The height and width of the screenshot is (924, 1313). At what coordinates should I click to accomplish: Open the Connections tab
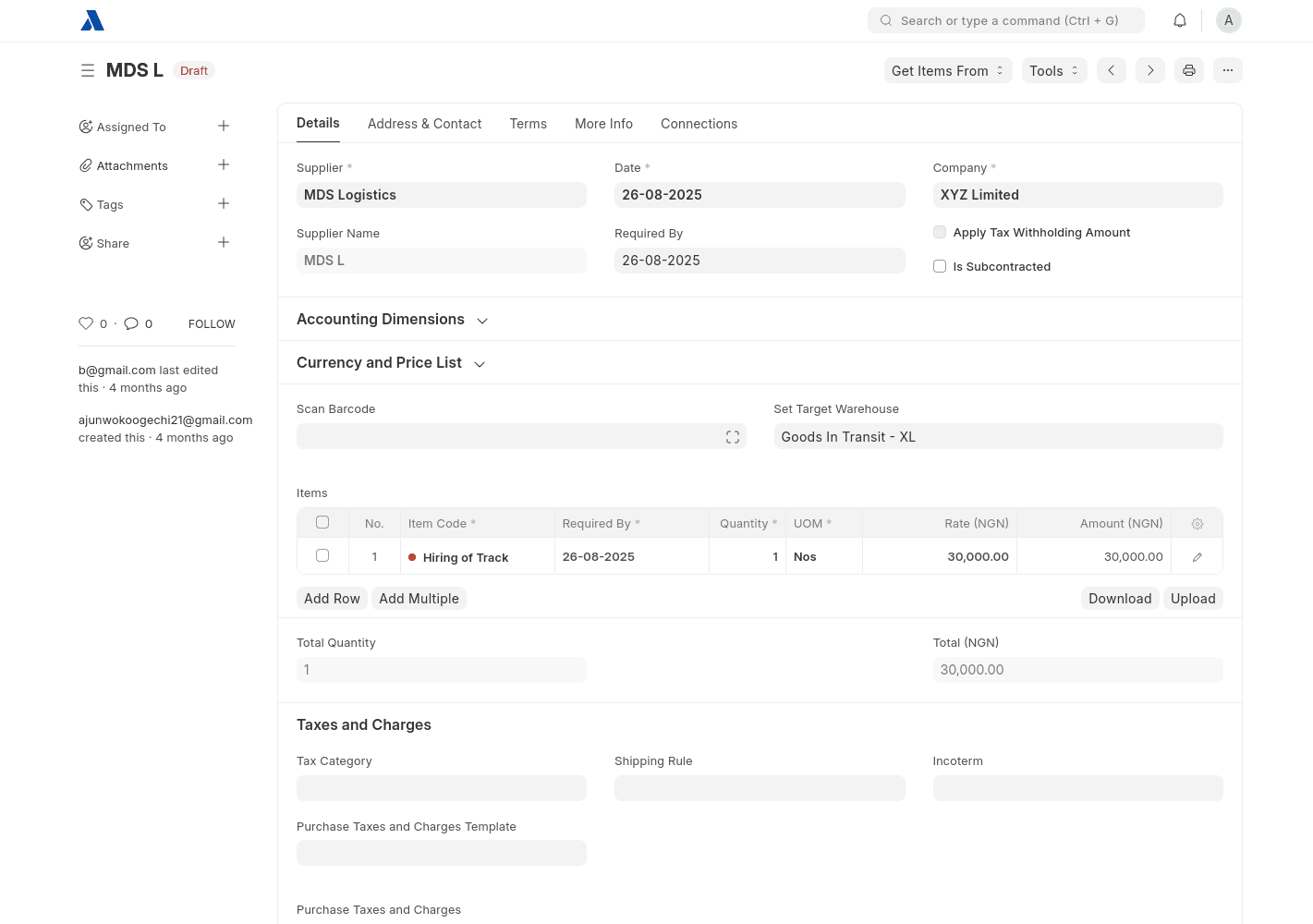(699, 124)
